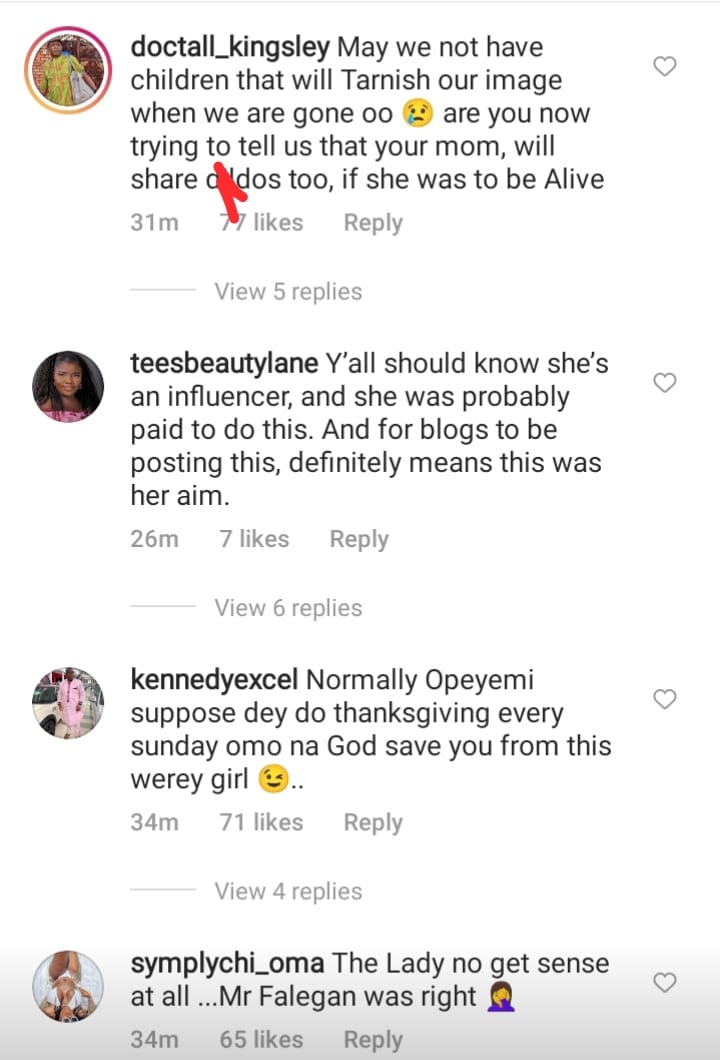Open teesbeautylane's avatar

click(x=68, y=386)
